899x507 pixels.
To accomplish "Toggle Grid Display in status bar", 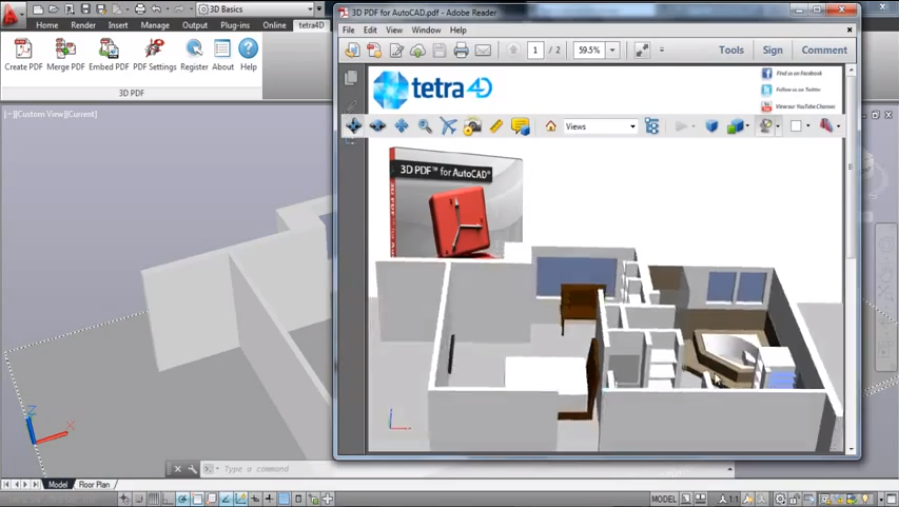I will tap(154, 499).
